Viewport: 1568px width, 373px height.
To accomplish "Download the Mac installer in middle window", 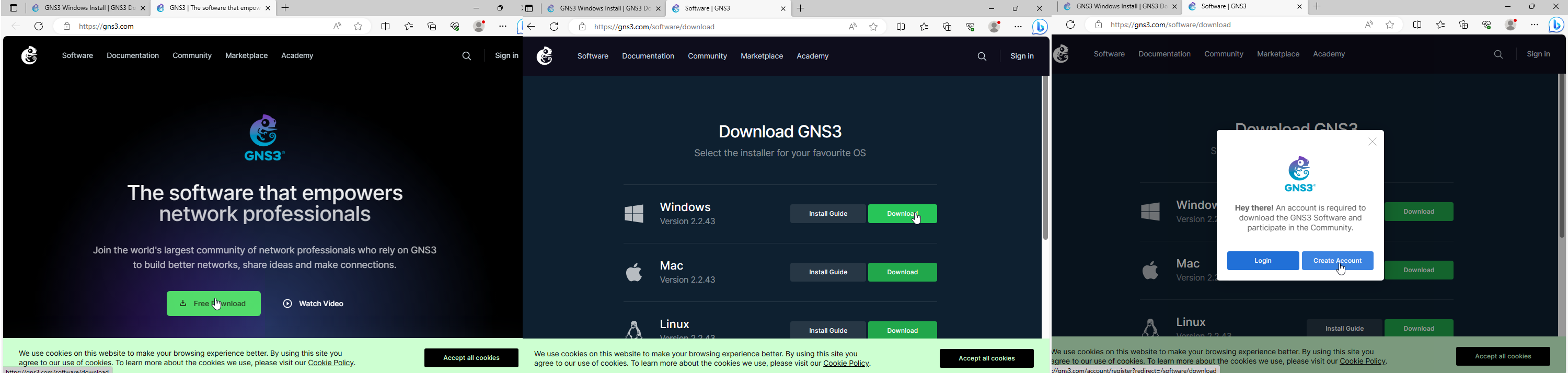I will tap(903, 272).
